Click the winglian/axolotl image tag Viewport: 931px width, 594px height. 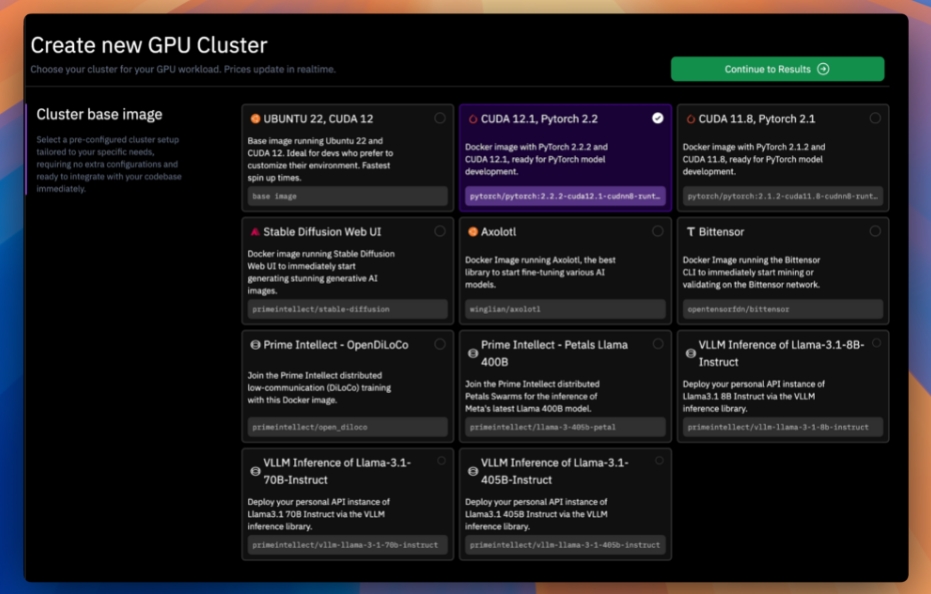565,309
